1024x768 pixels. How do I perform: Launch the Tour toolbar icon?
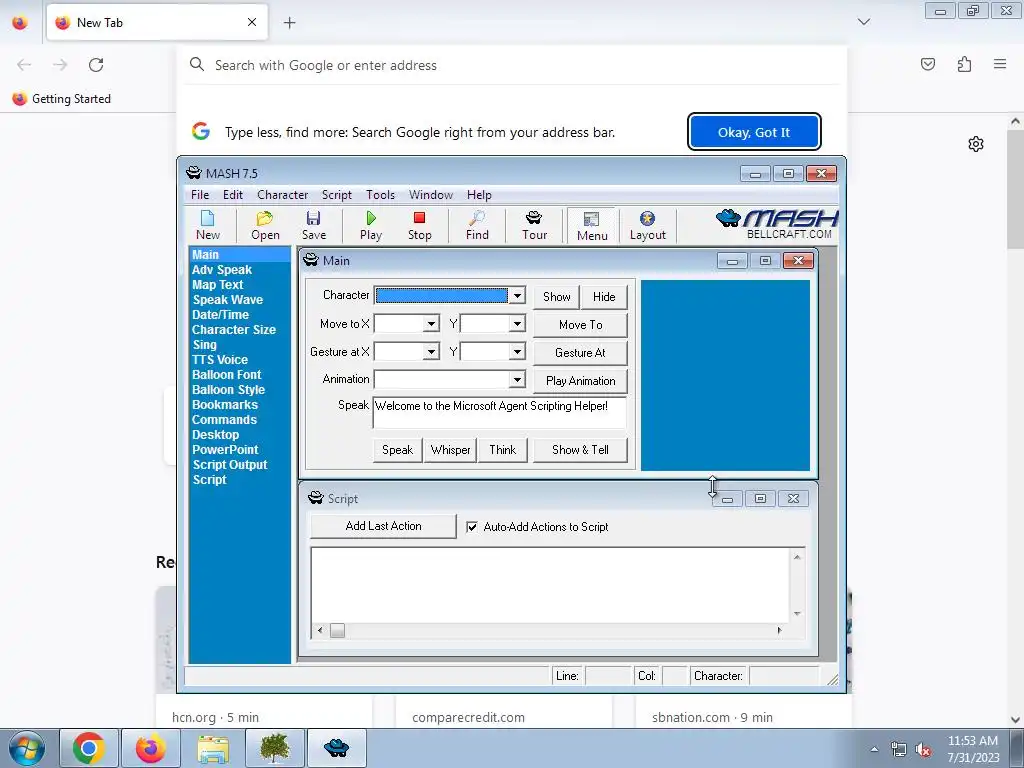[x=534, y=225]
